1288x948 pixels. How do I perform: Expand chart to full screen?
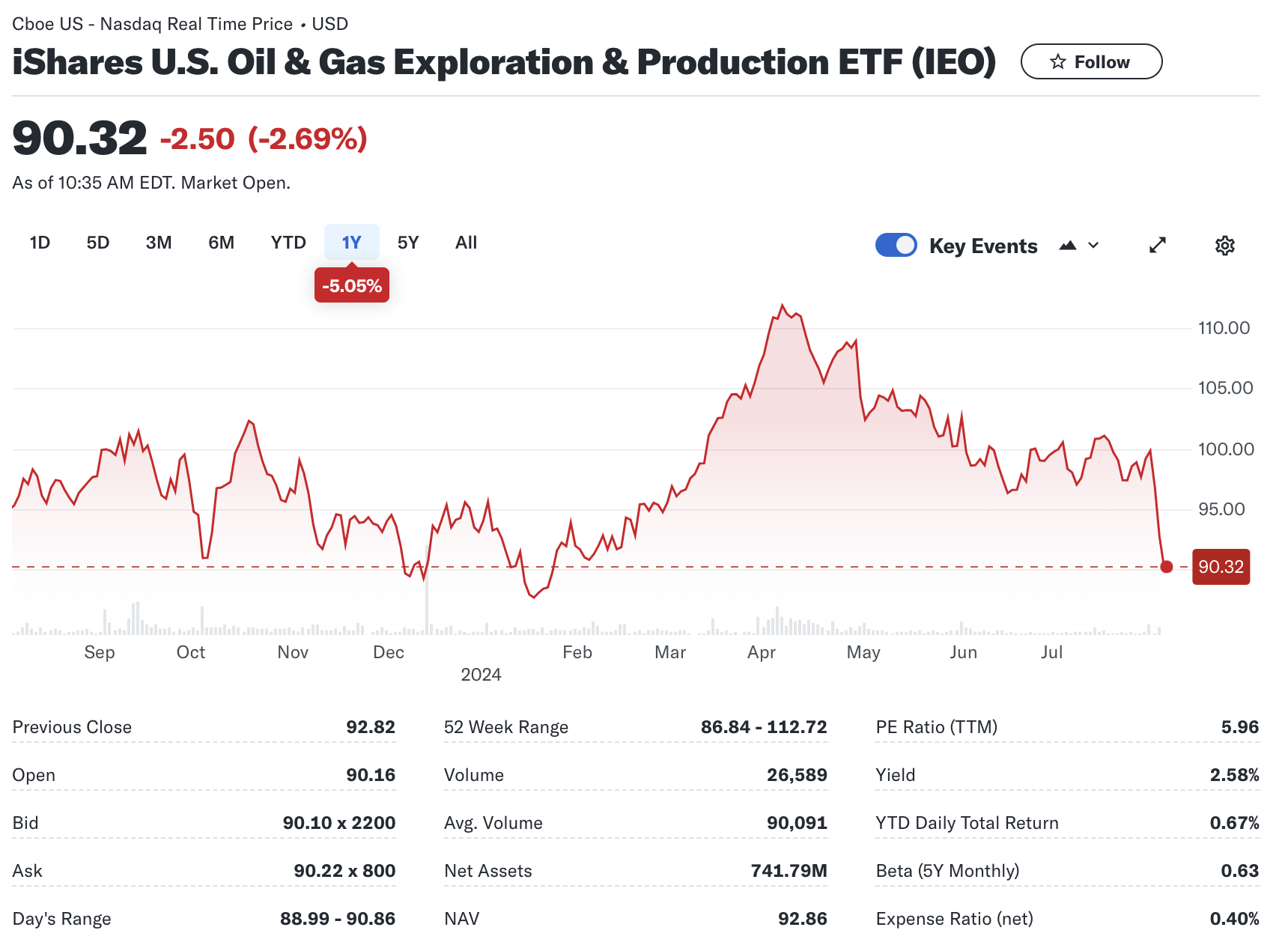click(x=1158, y=245)
